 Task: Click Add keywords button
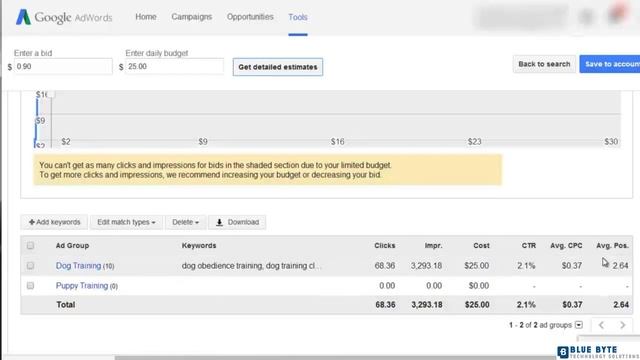[x=54, y=222]
